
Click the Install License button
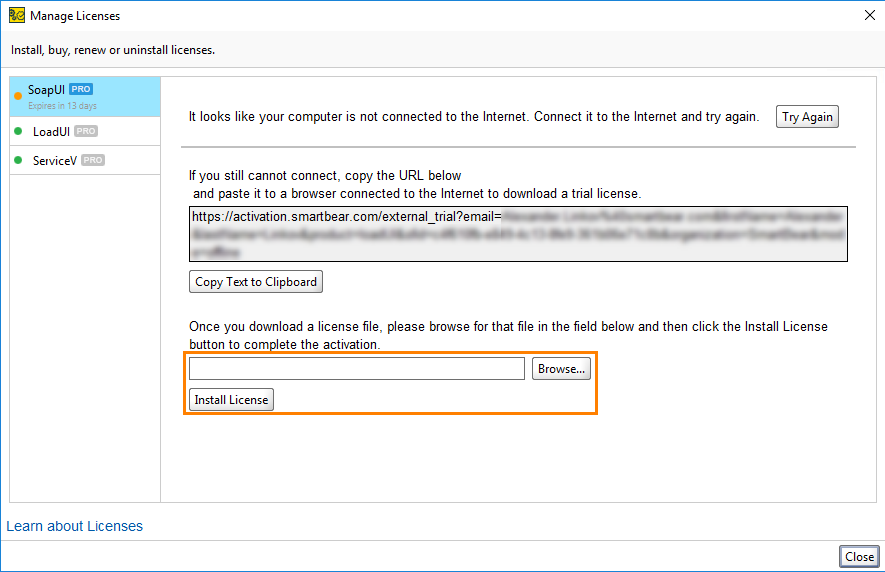[231, 400]
